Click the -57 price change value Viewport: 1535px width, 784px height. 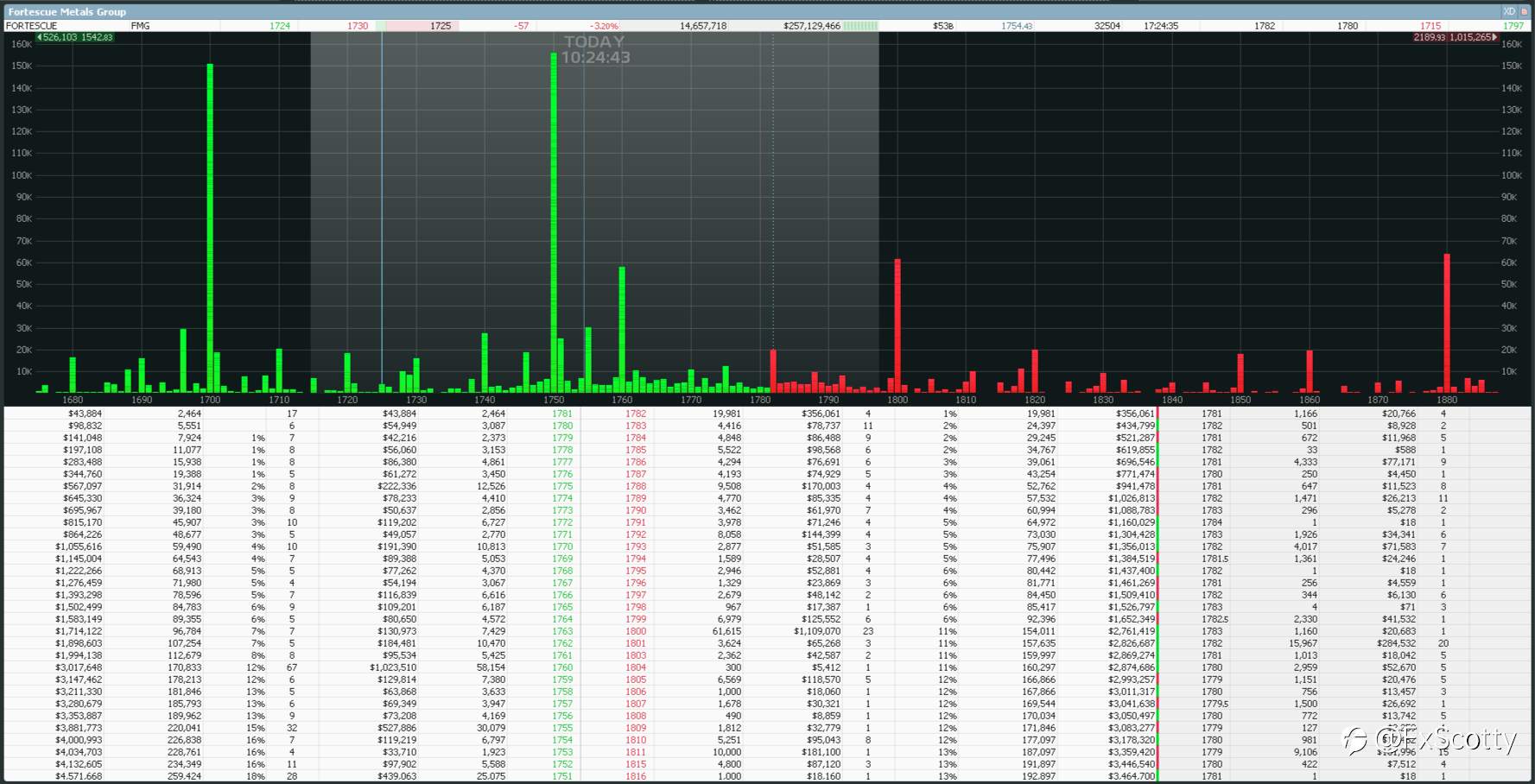tap(521, 26)
